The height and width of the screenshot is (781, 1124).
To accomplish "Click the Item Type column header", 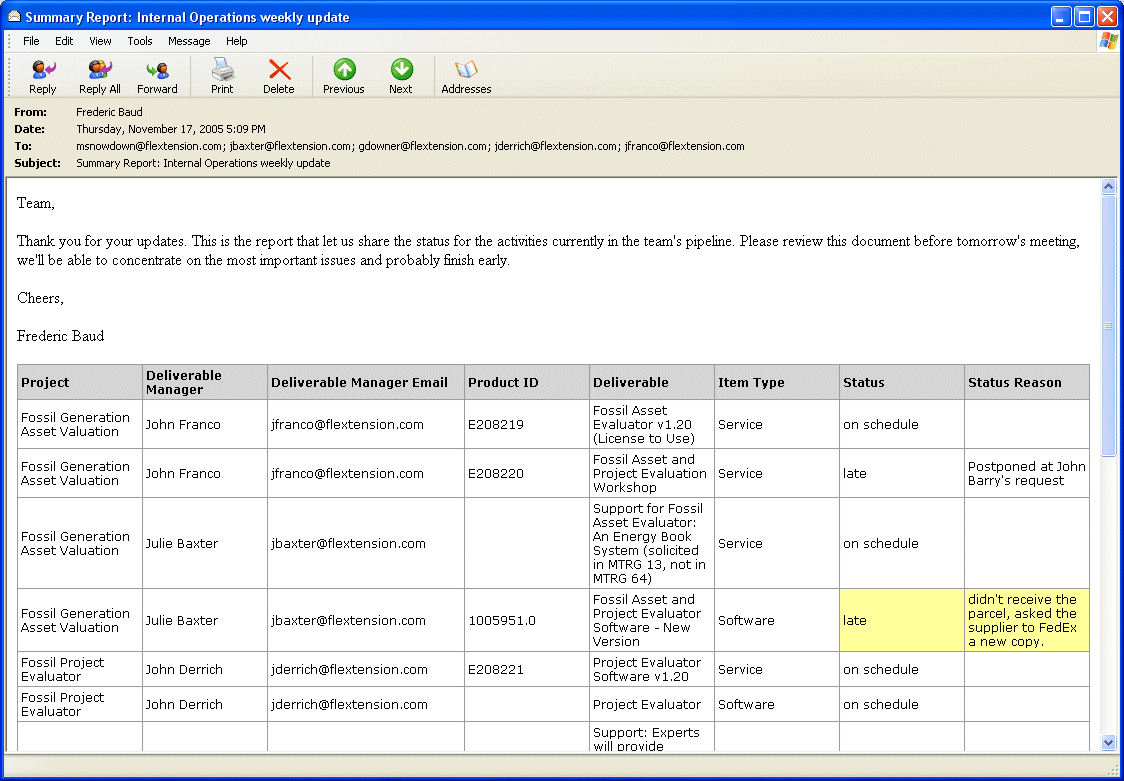I will [x=777, y=383].
